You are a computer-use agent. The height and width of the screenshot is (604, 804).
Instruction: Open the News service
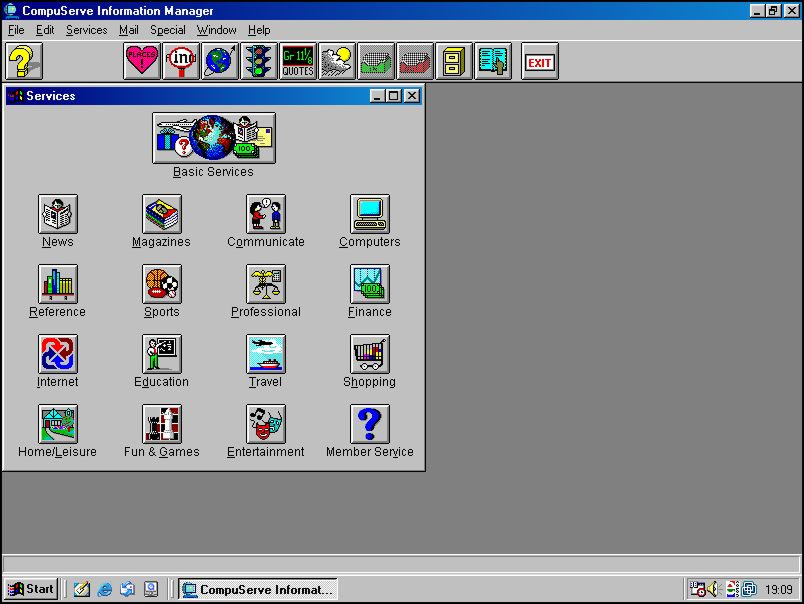[58, 214]
